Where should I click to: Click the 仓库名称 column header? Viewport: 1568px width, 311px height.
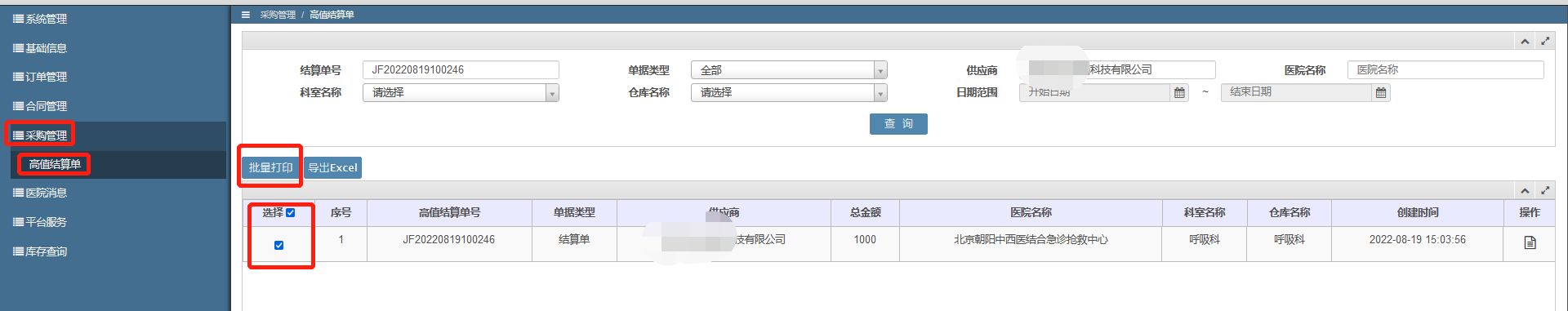pos(1289,212)
